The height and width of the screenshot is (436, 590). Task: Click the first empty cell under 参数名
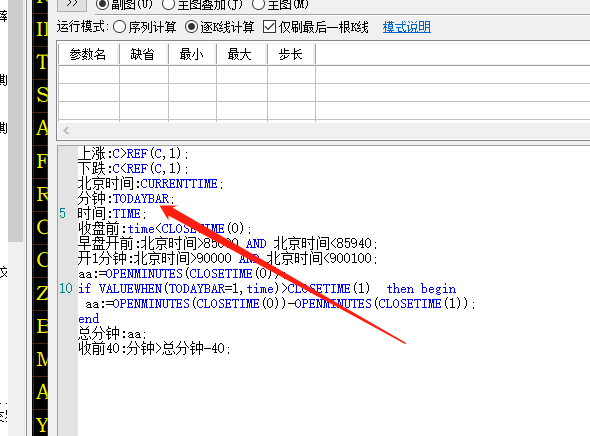pos(89,74)
